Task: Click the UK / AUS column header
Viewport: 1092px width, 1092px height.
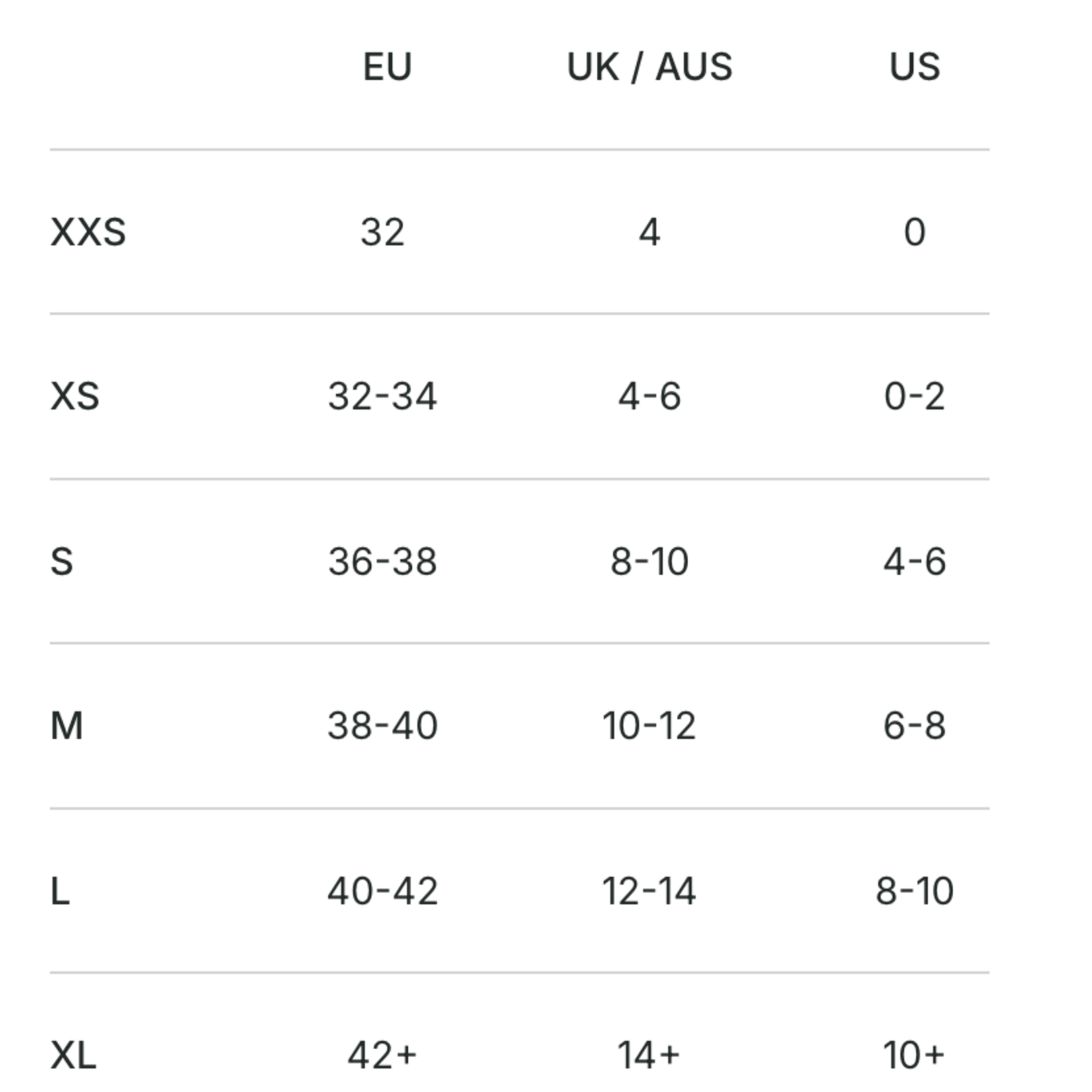Action: tap(650, 67)
